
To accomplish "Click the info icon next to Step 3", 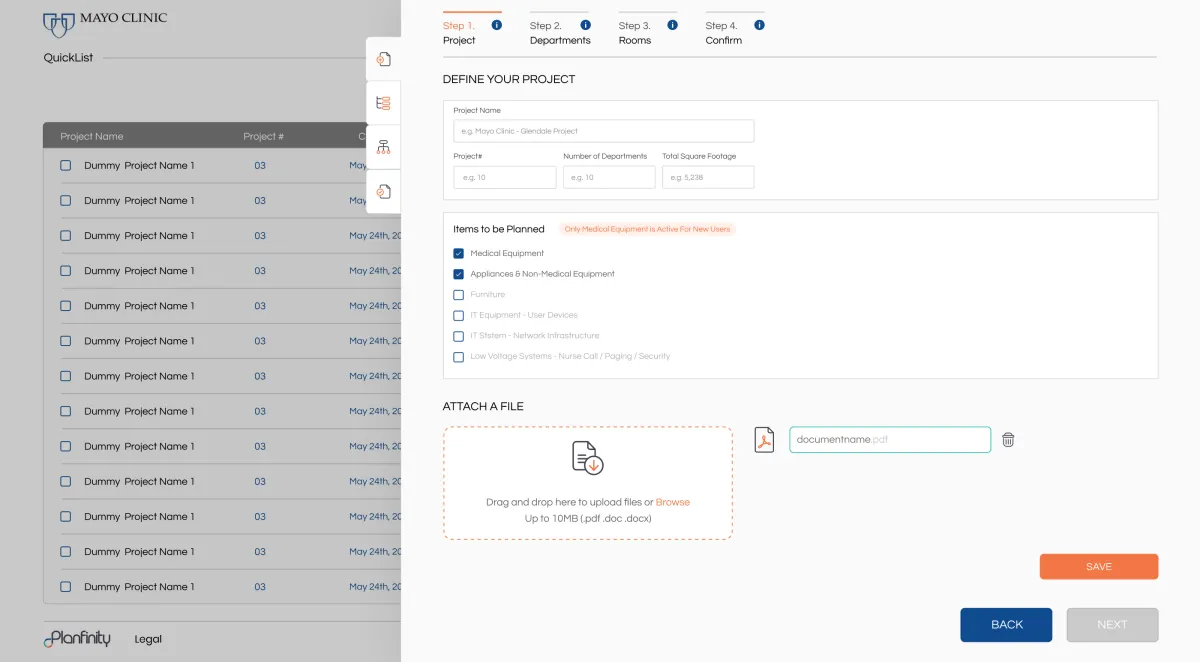I will click(672, 25).
